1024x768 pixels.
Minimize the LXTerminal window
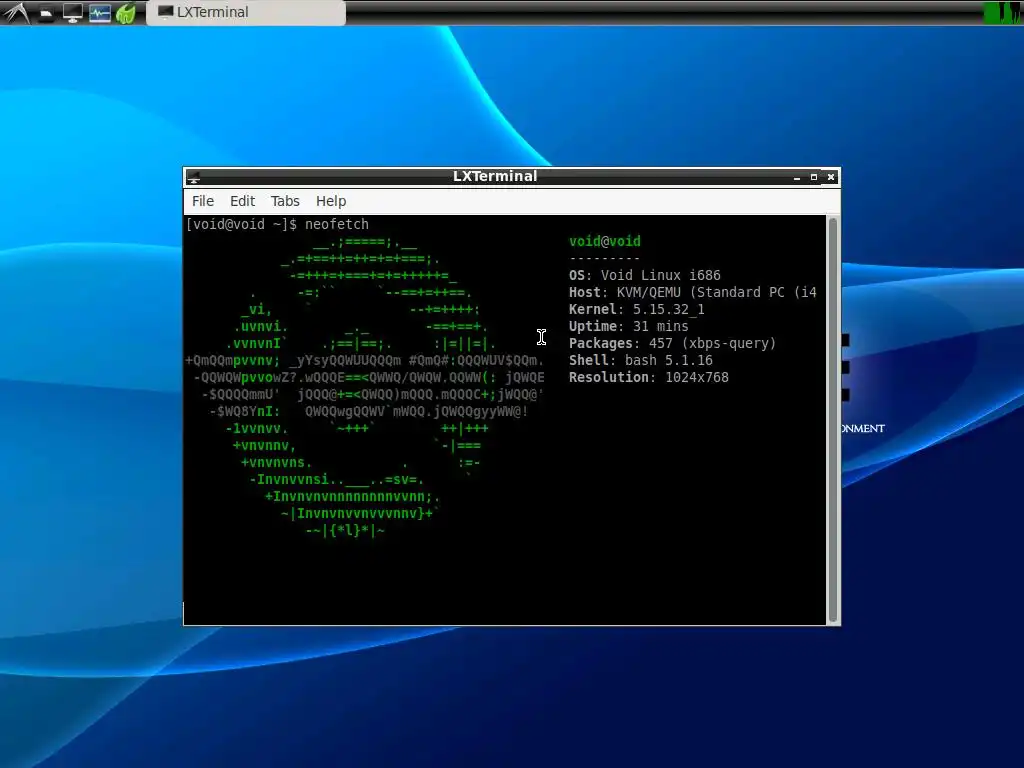797,177
